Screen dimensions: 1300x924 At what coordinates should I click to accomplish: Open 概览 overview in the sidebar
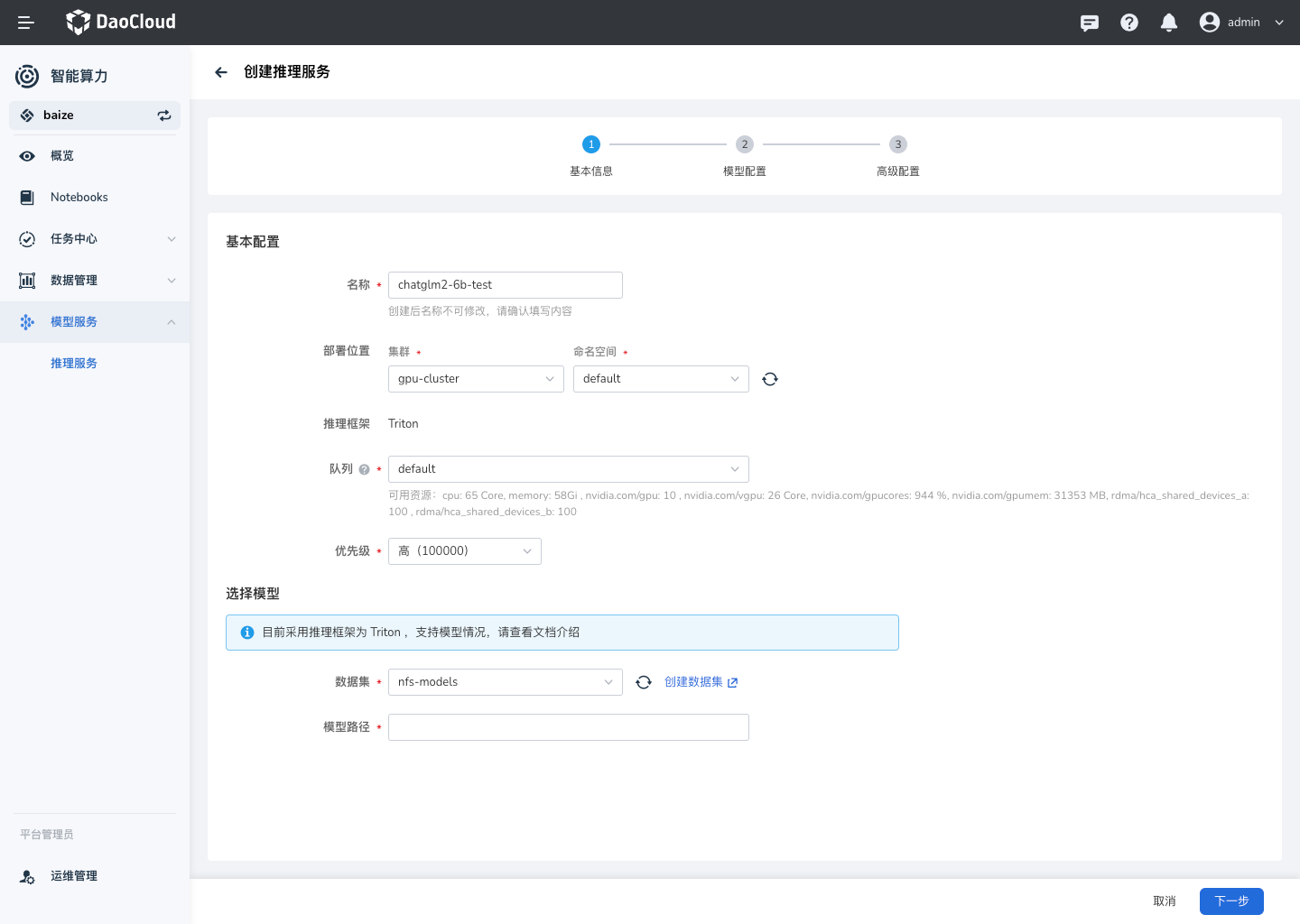click(95, 156)
